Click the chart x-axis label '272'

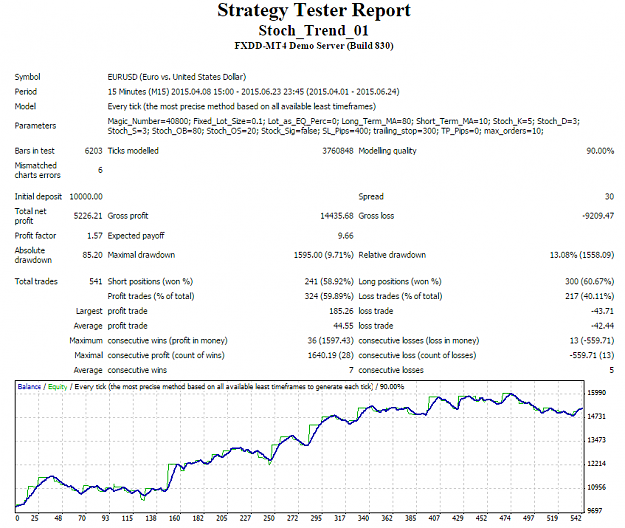pyautogui.click(x=293, y=518)
